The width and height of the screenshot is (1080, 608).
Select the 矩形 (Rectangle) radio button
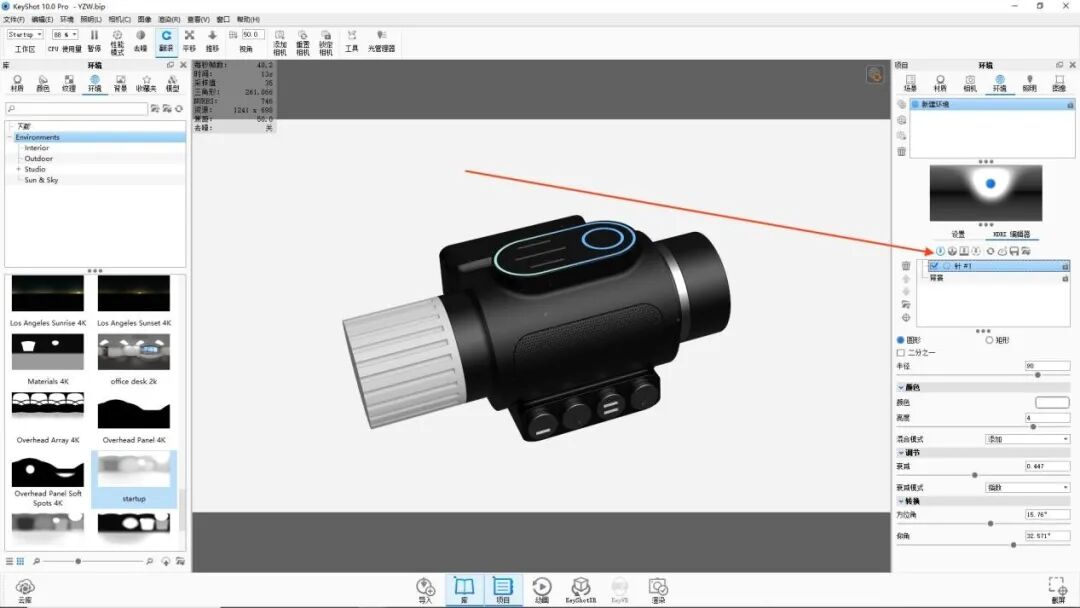coord(989,339)
